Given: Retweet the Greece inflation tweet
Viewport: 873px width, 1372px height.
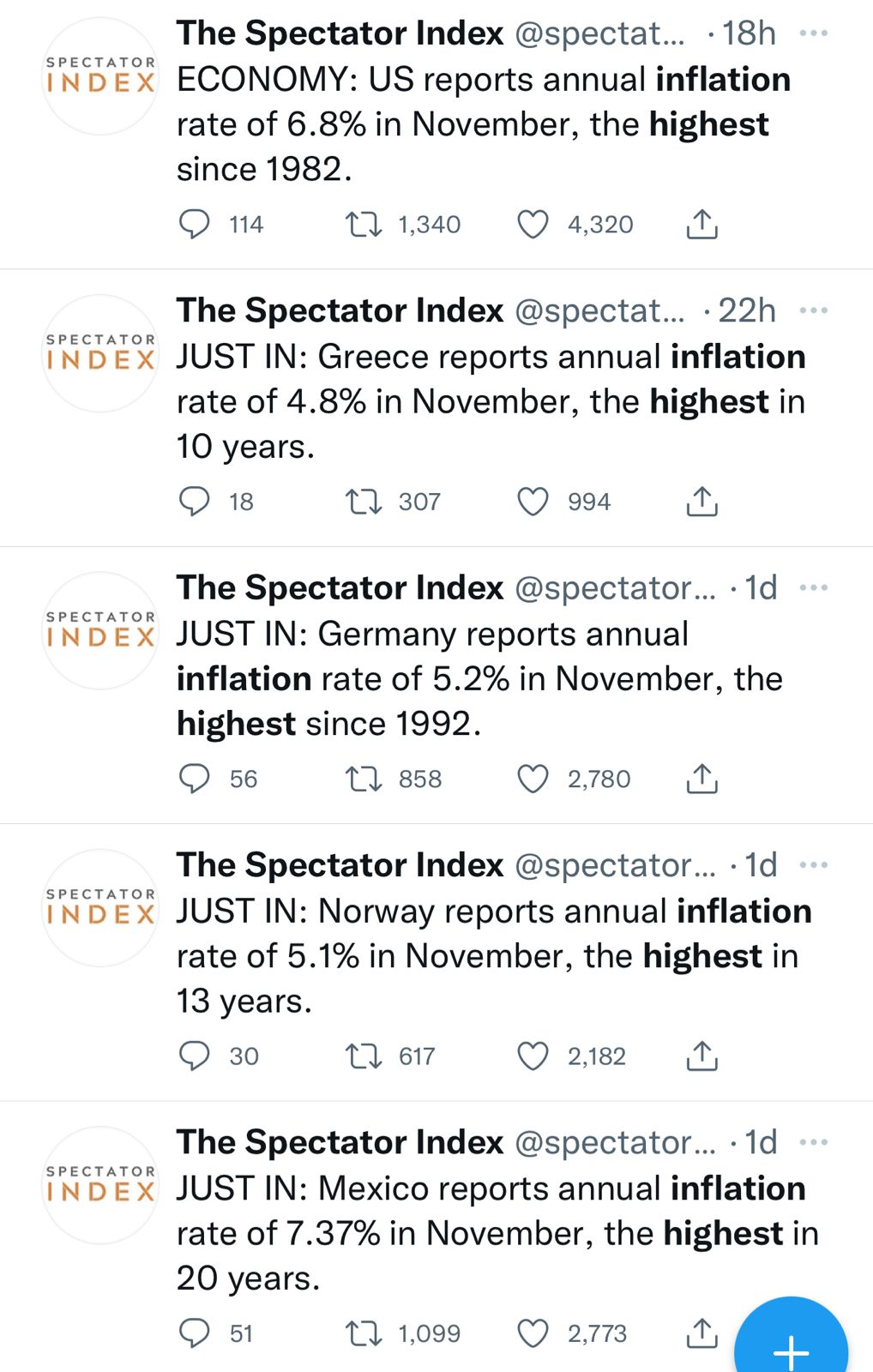Looking at the screenshot, I should 363,502.
